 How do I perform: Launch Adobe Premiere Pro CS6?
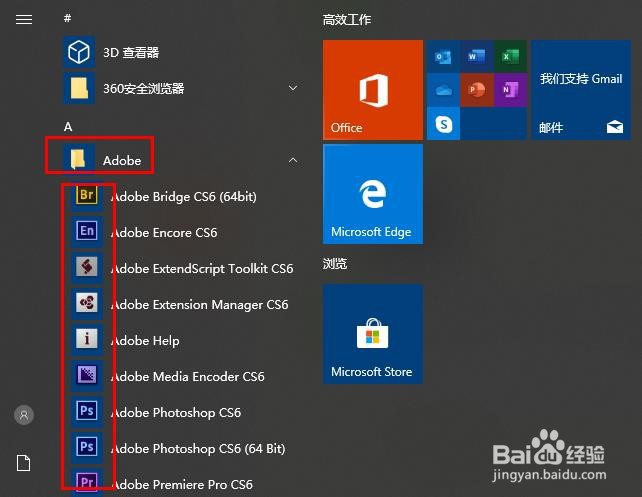tap(181, 485)
